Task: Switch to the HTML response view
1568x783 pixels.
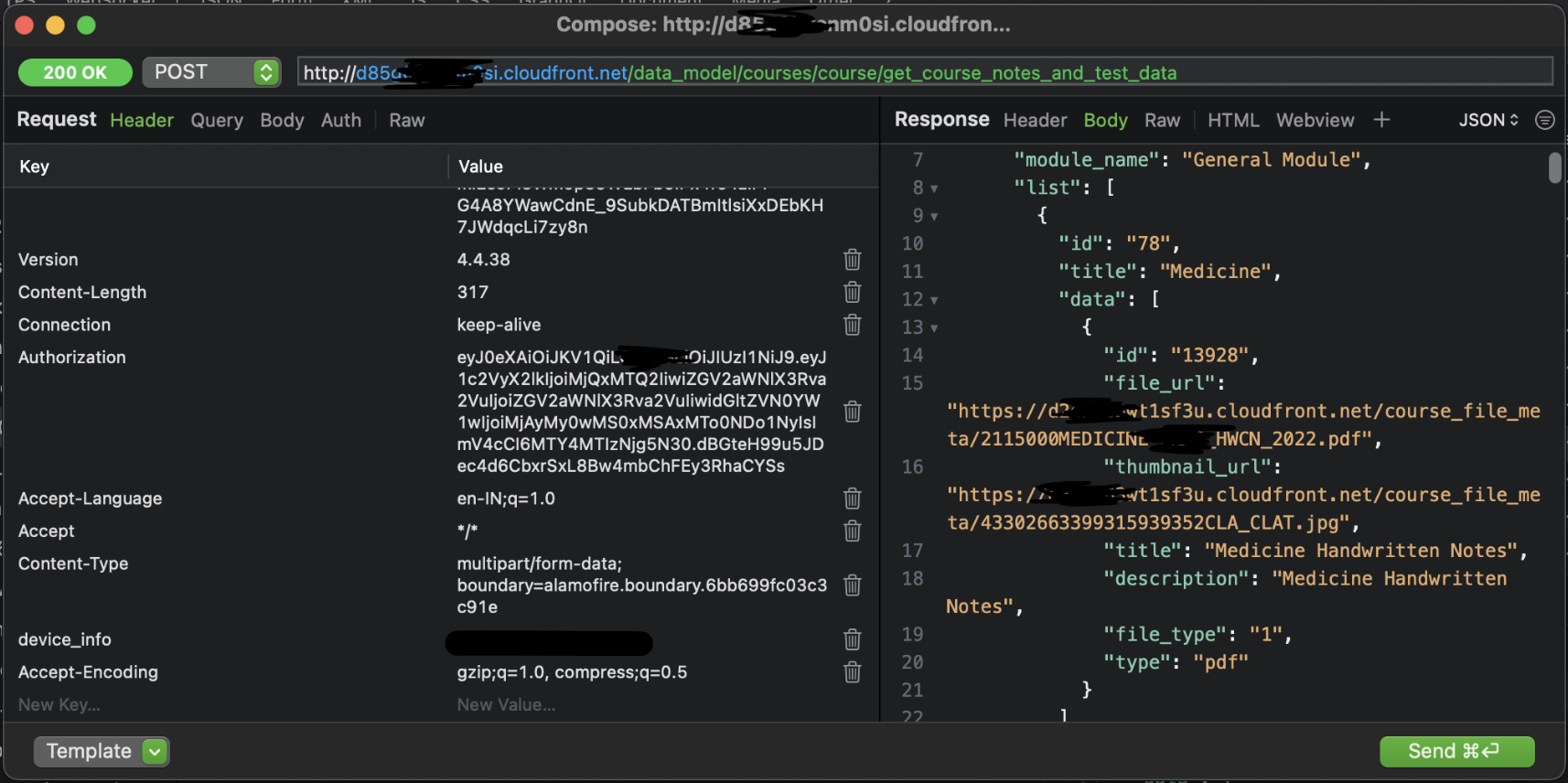Action: click(1233, 120)
